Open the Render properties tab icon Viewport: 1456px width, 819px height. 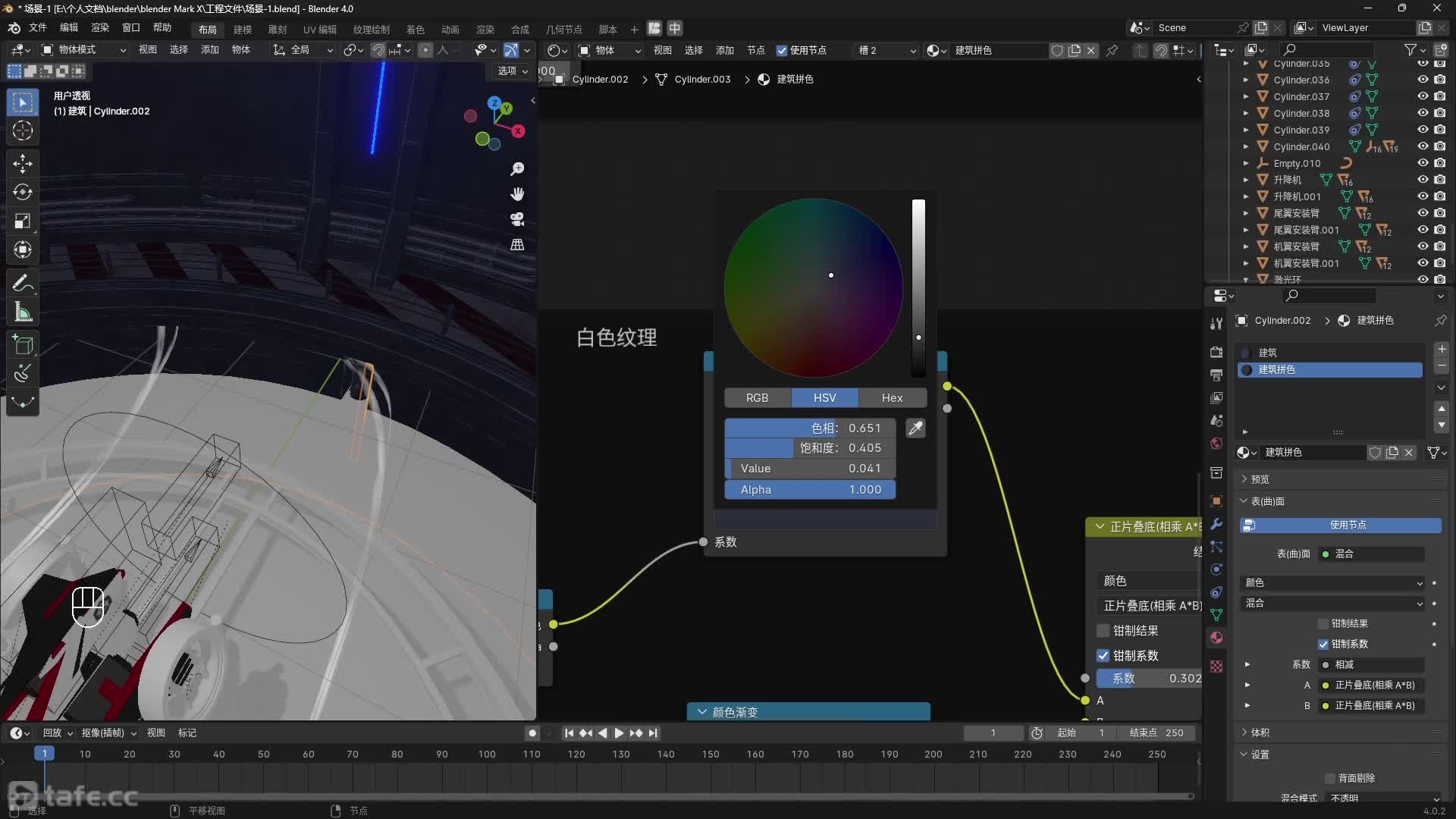(x=1216, y=352)
